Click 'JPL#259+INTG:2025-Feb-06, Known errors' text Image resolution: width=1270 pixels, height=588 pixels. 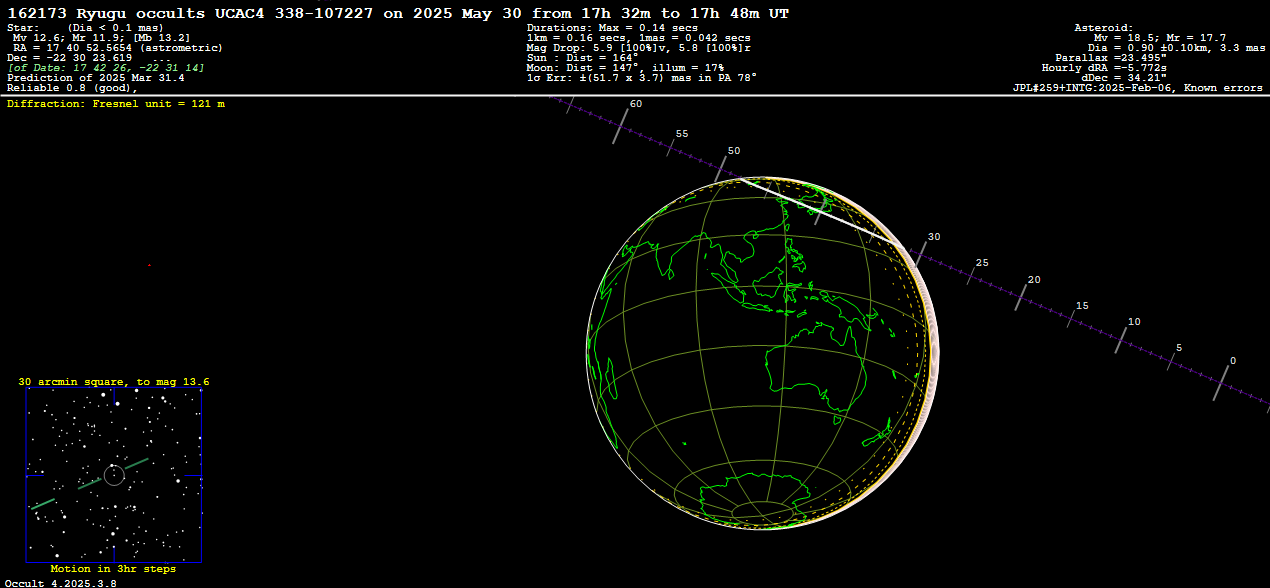click(x=1138, y=88)
